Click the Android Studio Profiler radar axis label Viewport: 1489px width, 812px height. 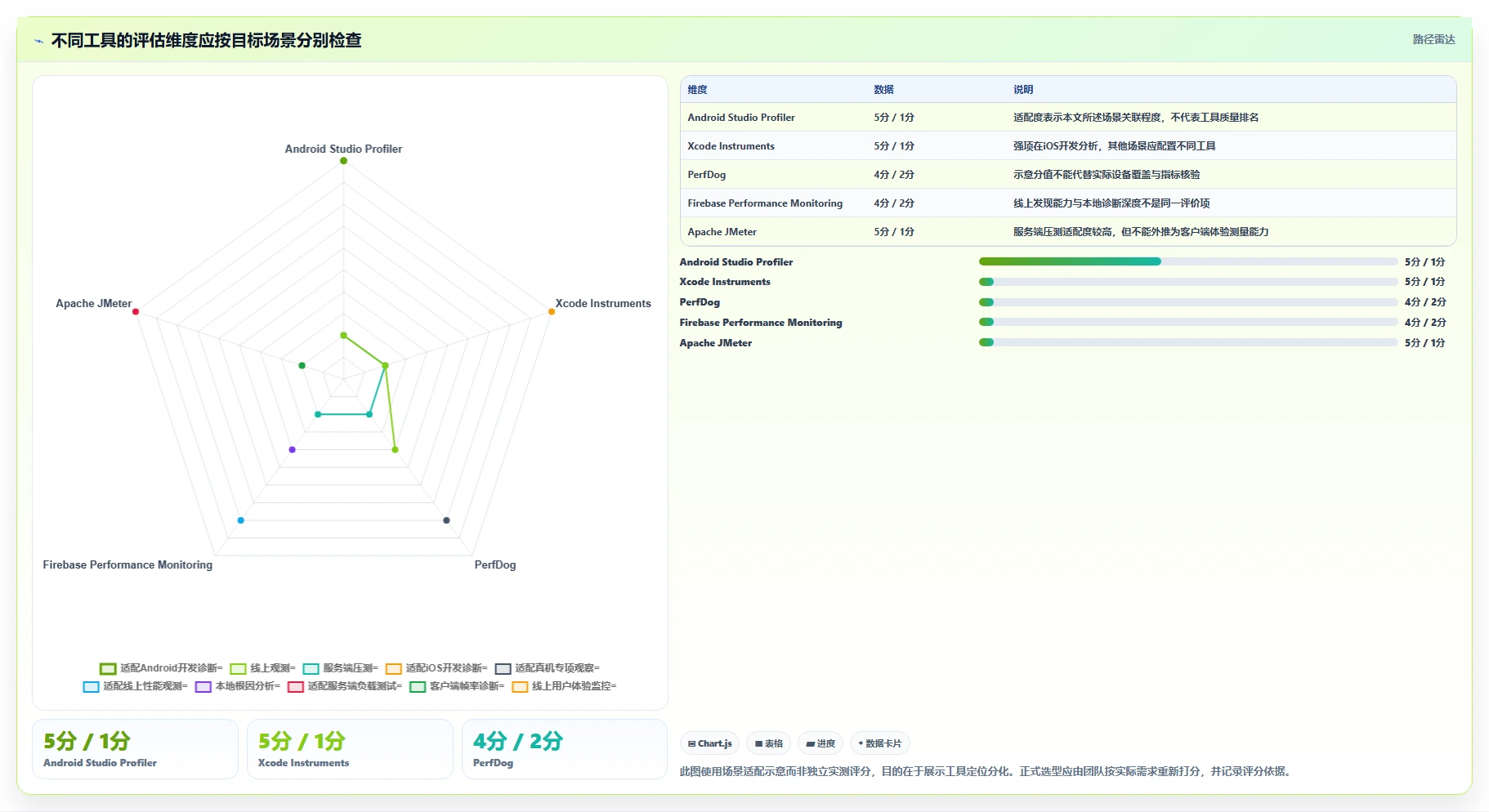343,149
